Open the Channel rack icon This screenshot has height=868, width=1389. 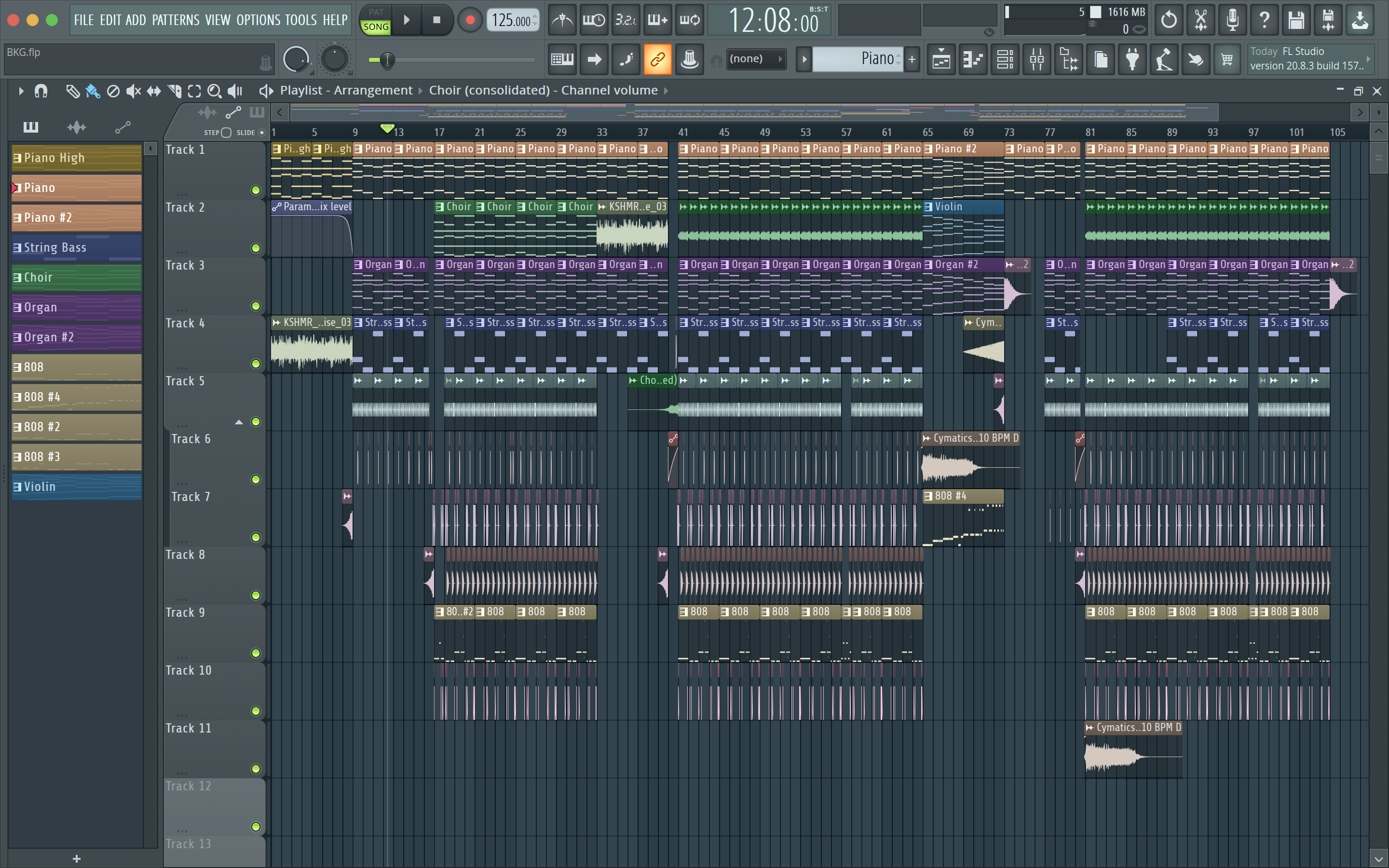(x=1005, y=59)
